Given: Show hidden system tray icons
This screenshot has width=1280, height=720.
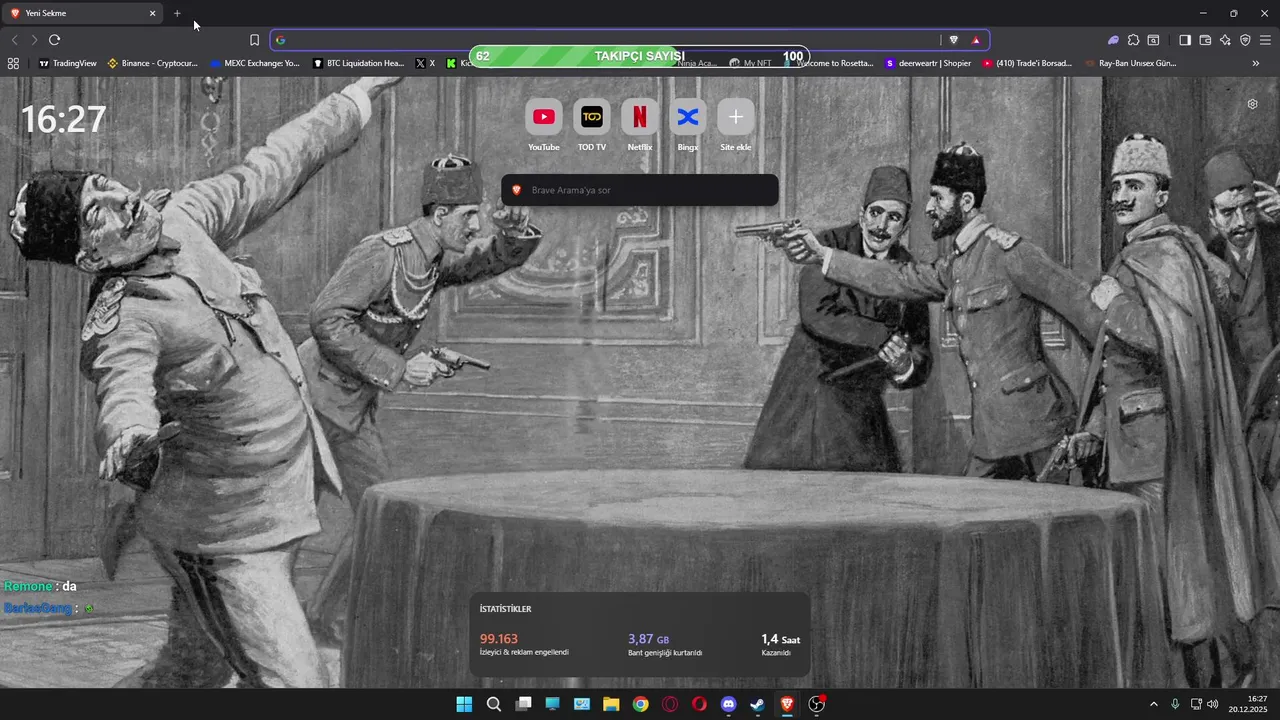Looking at the screenshot, I should [x=1153, y=704].
